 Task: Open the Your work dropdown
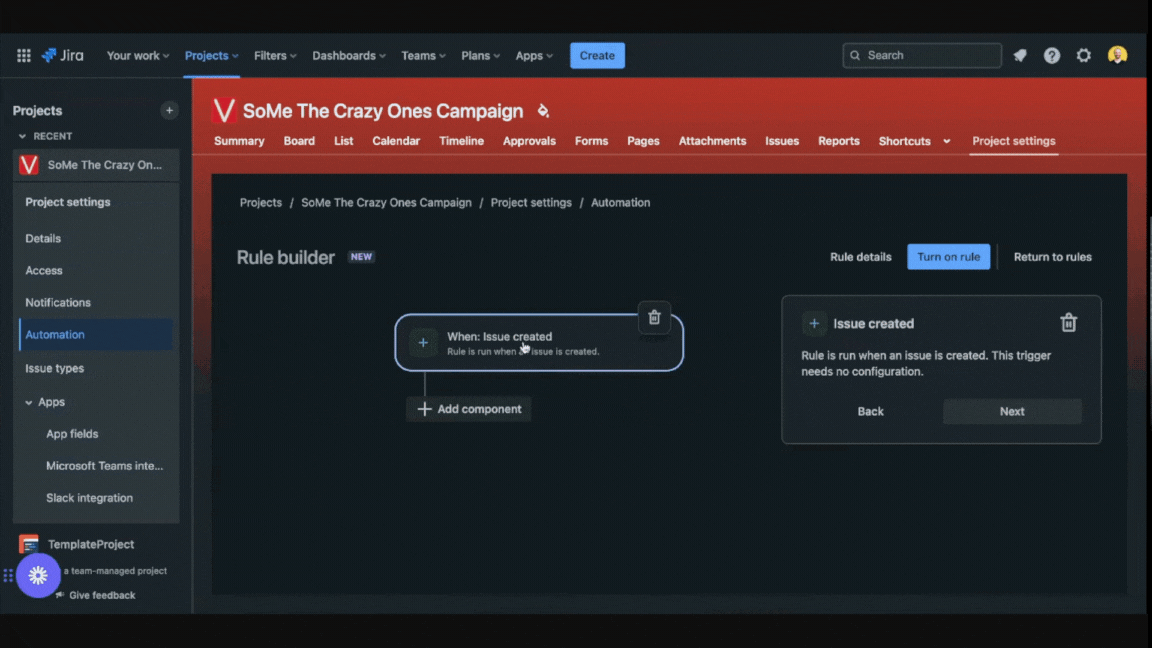pyautogui.click(x=138, y=55)
